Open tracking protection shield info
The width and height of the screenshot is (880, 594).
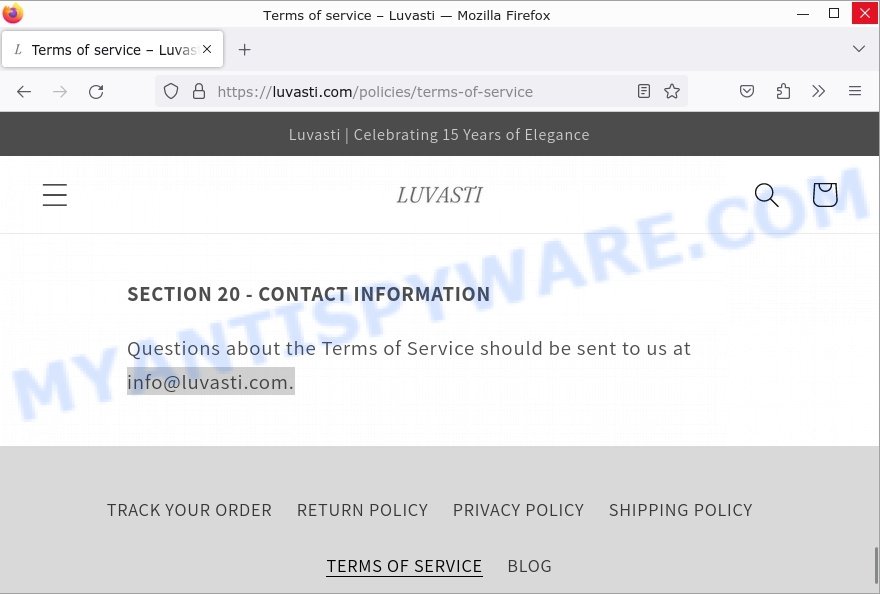171,91
